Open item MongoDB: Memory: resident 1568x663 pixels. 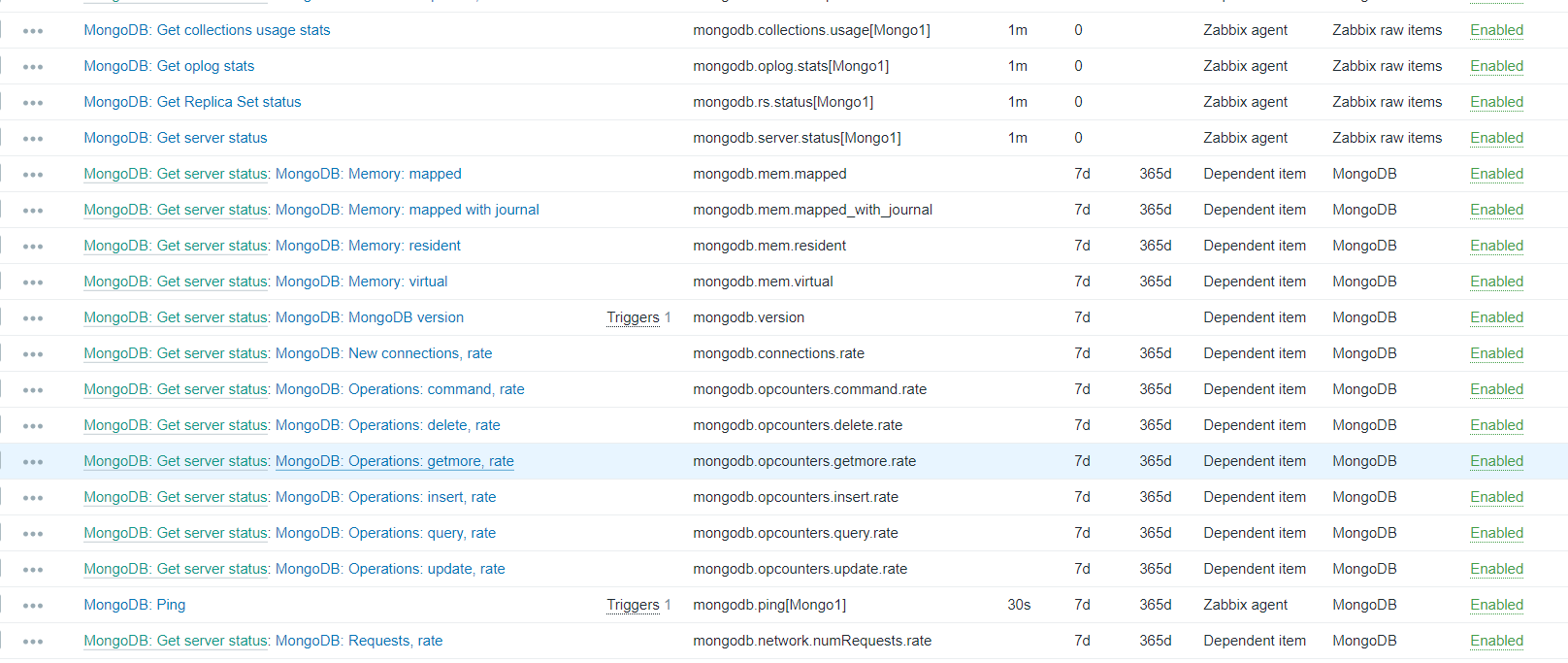pyautogui.click(x=368, y=246)
